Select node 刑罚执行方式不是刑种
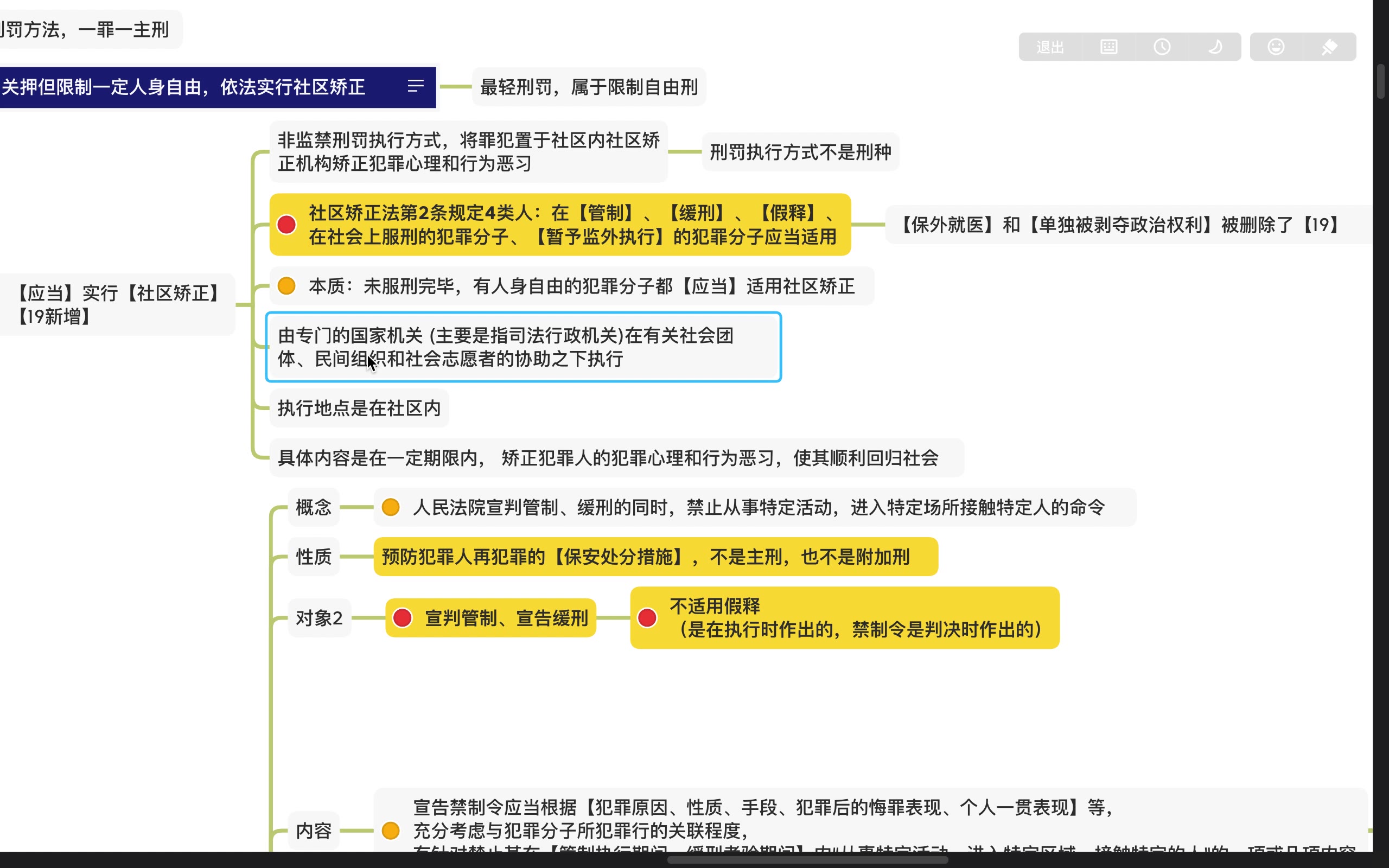The height and width of the screenshot is (868, 1389). click(x=800, y=151)
